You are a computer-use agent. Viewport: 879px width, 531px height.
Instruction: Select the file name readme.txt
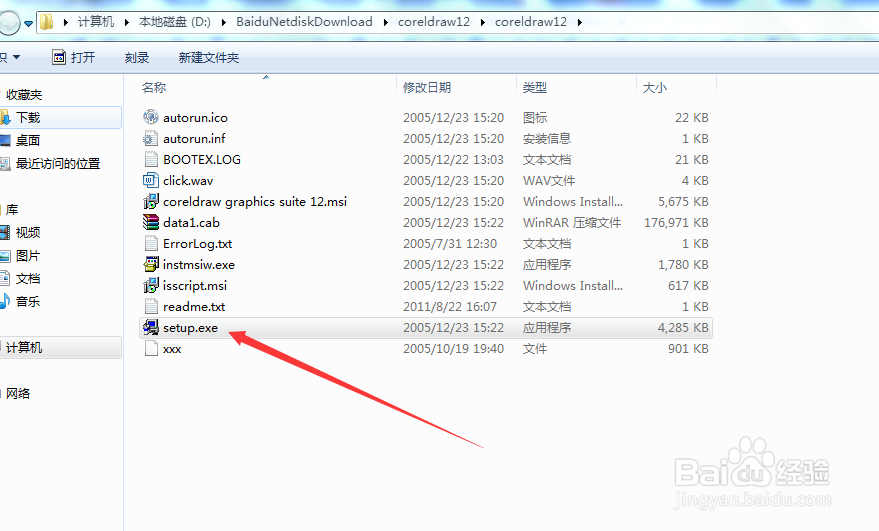(194, 307)
